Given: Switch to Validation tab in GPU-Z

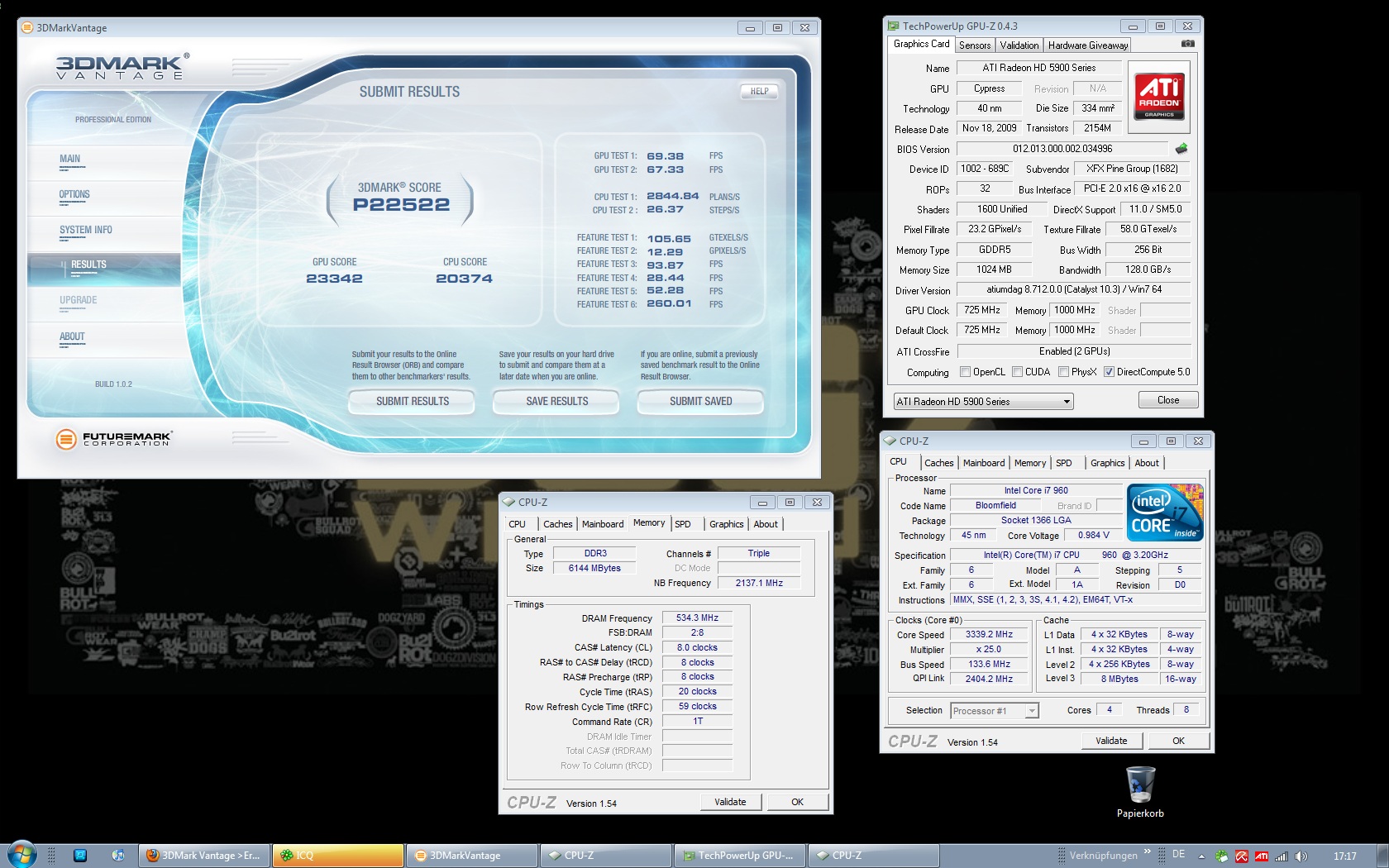Looking at the screenshot, I should coord(1019,45).
